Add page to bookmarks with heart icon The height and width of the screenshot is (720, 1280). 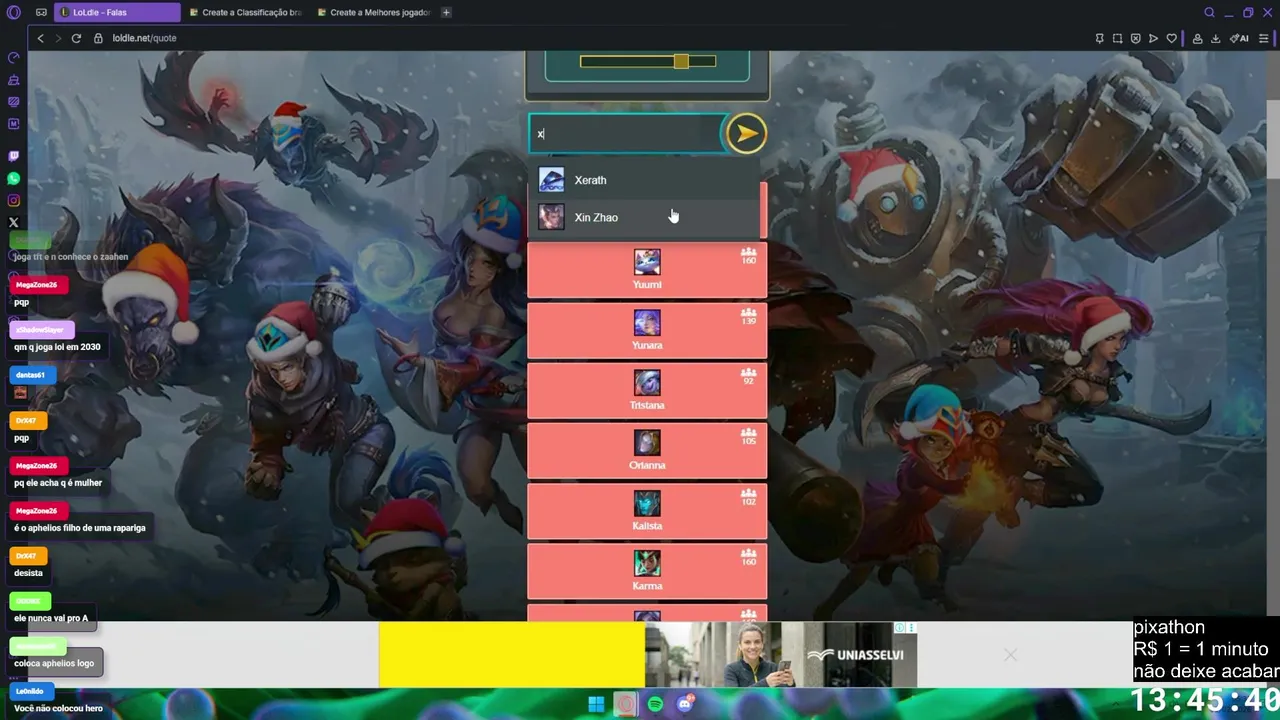click(x=1171, y=38)
